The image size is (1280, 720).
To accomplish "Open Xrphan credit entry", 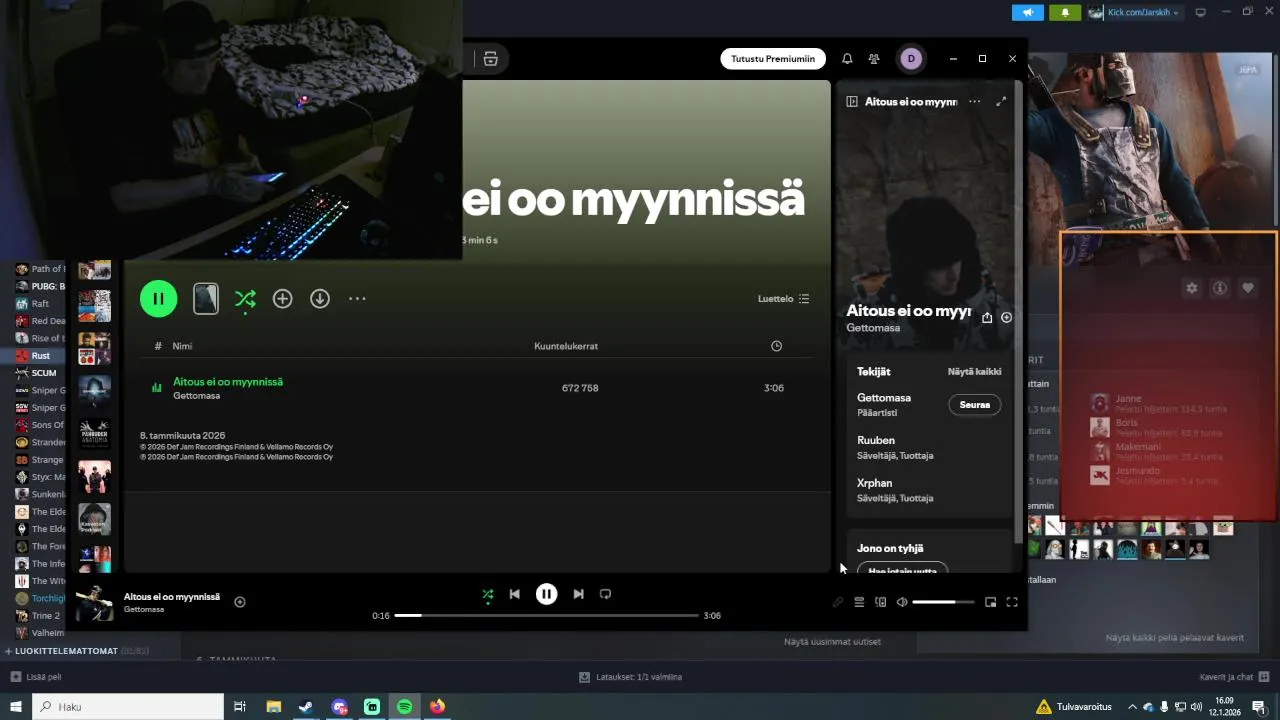I will (x=875, y=483).
